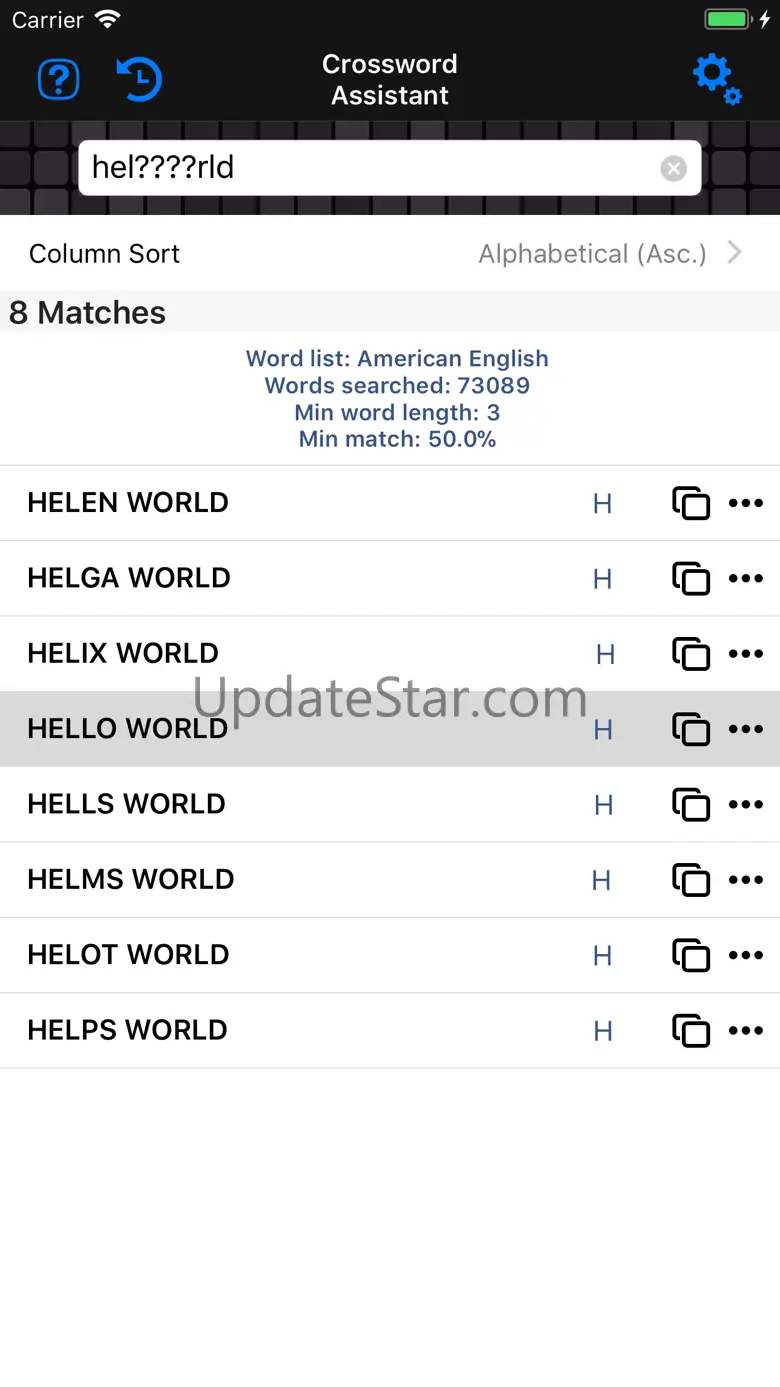The height and width of the screenshot is (1387, 780).
Task: Open search history clock icon
Action: [139, 79]
